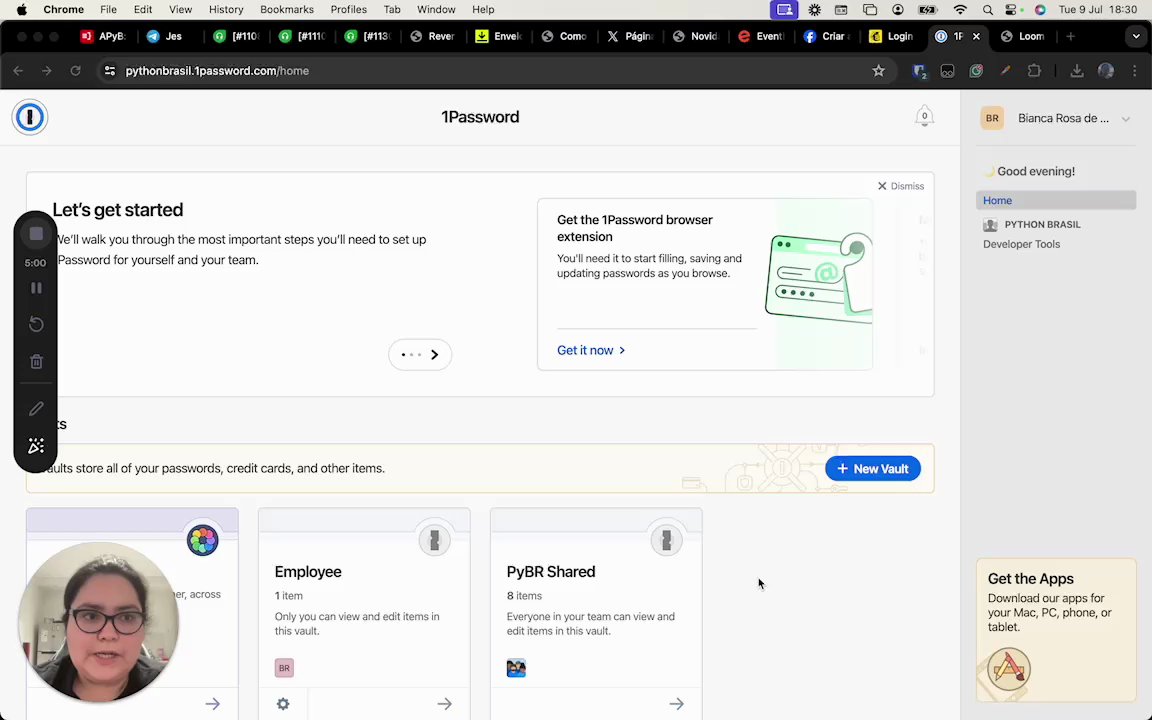Screen dimensions: 1152x720
Task: Open the Chrome extensions puzzle icon
Action: pos(1034,71)
